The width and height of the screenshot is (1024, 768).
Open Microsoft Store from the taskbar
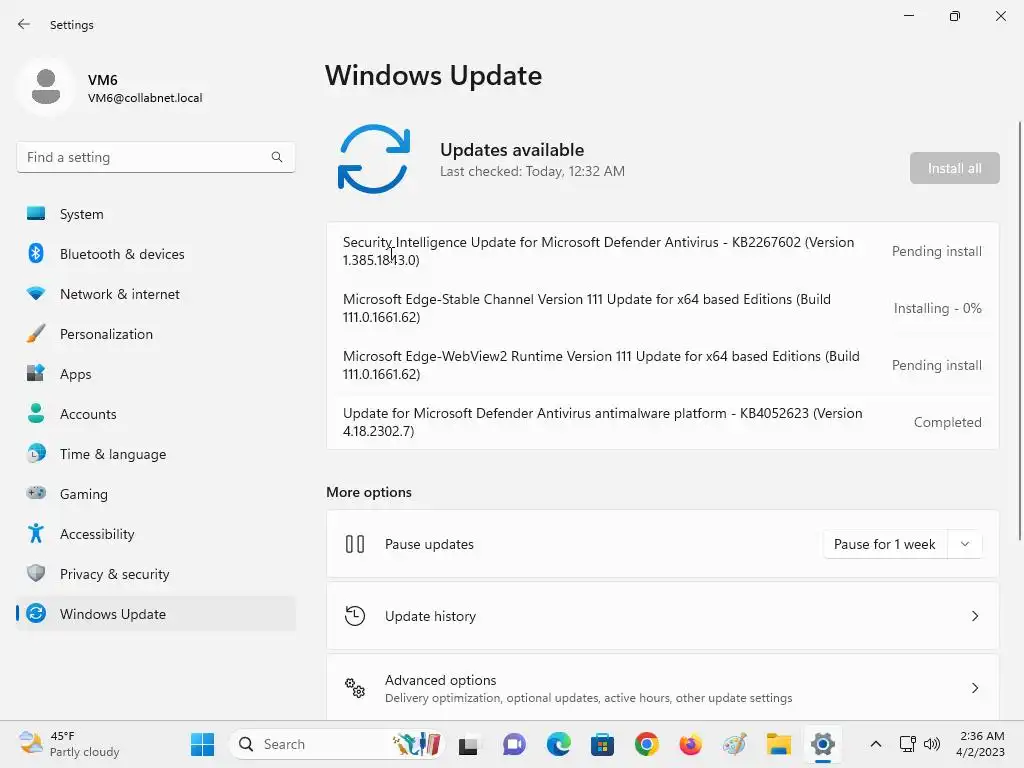coord(602,744)
